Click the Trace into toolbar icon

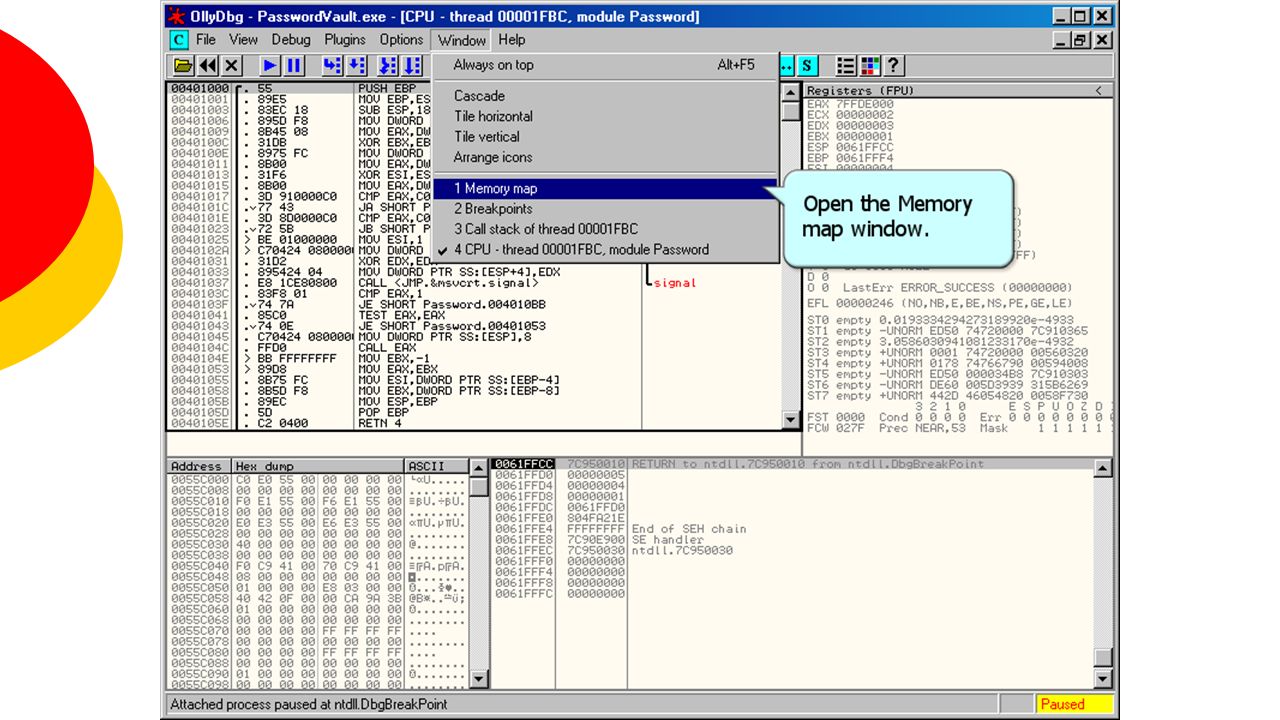386,66
